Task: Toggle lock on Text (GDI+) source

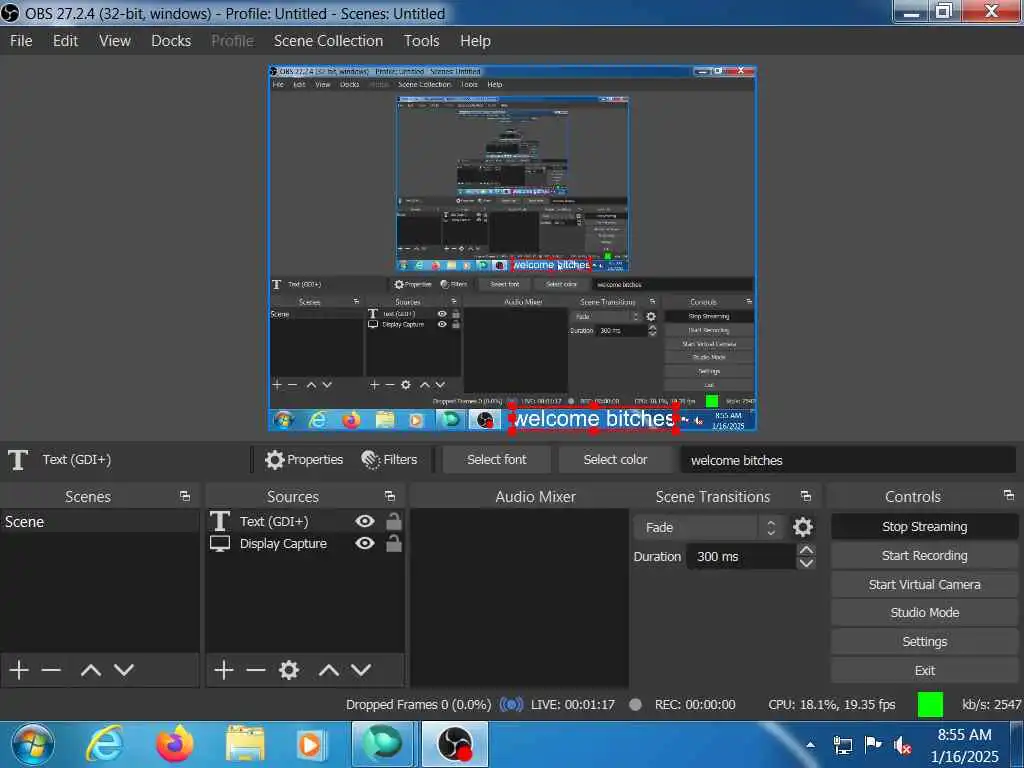Action: tap(394, 521)
